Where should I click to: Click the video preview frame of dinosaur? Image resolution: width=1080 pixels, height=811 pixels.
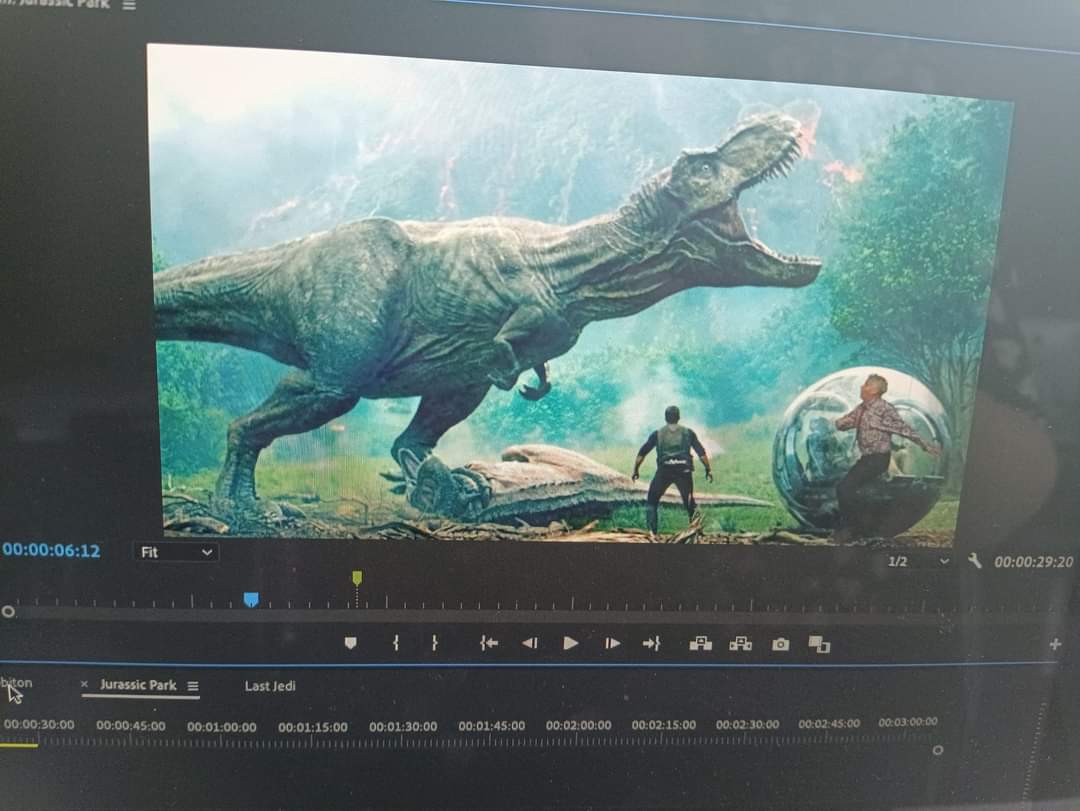click(x=572, y=296)
